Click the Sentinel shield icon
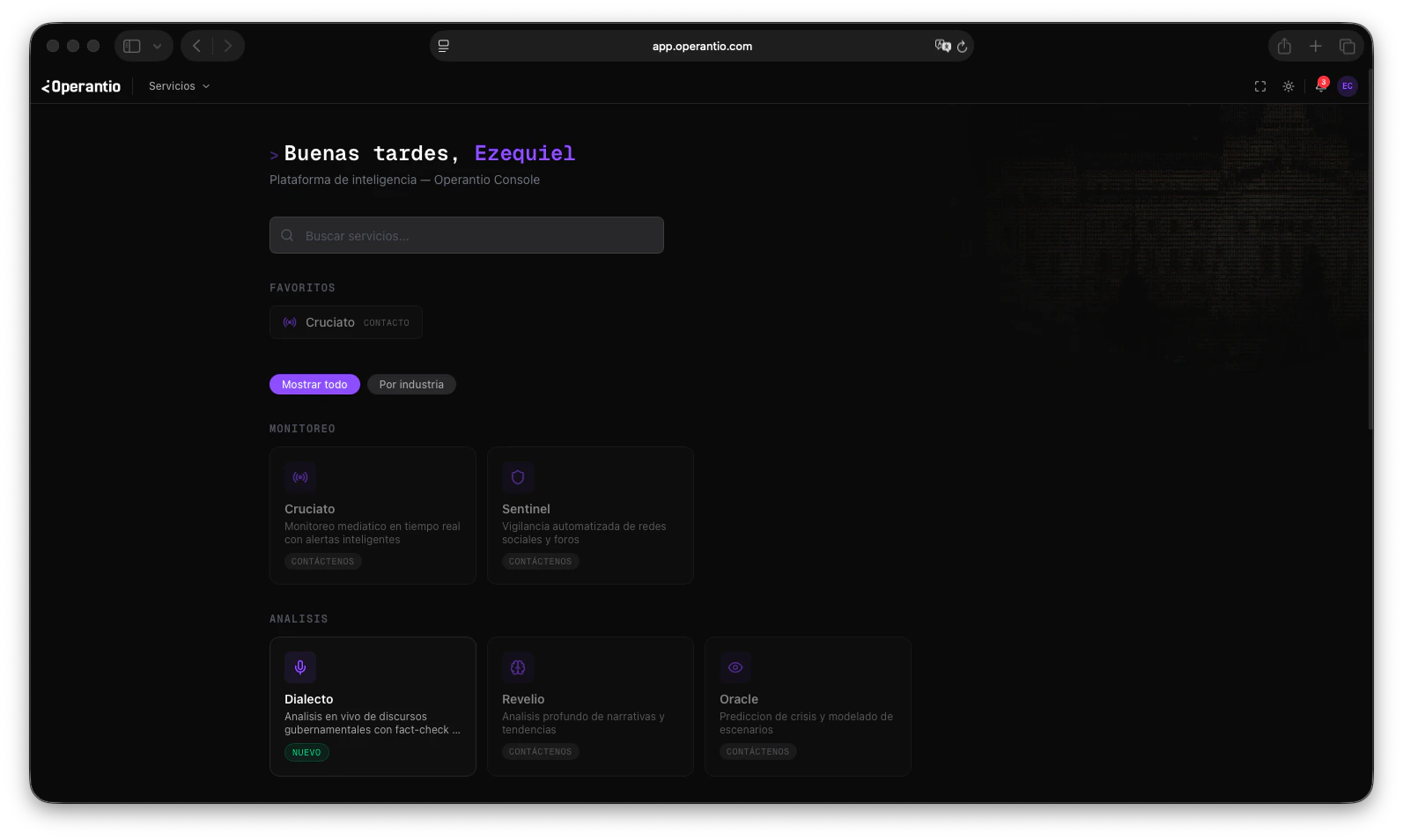This screenshot has width=1403, height=840. 518,477
